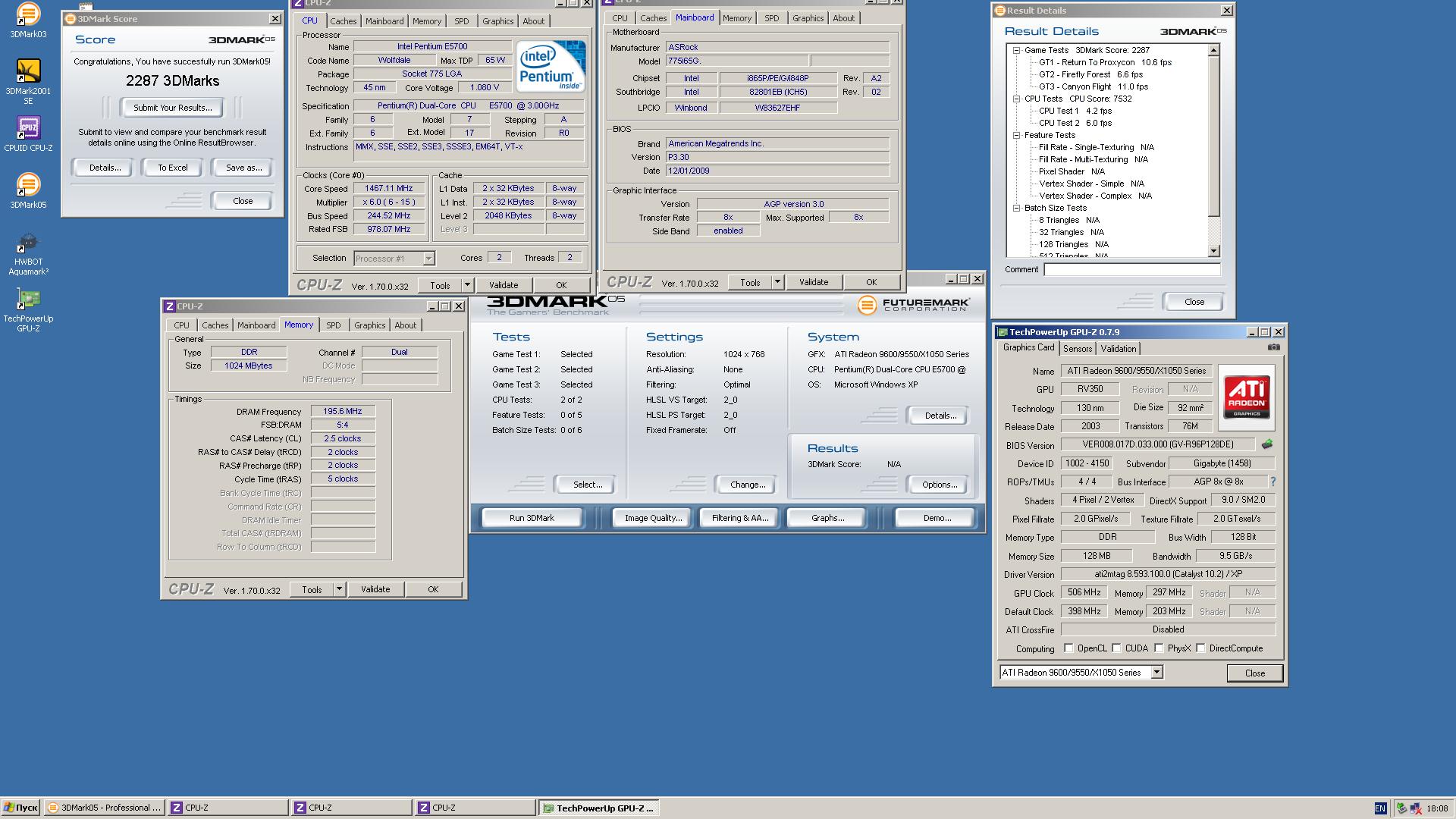Click the disconnected network tray icon
The image size is (1456, 819).
pos(1416,808)
